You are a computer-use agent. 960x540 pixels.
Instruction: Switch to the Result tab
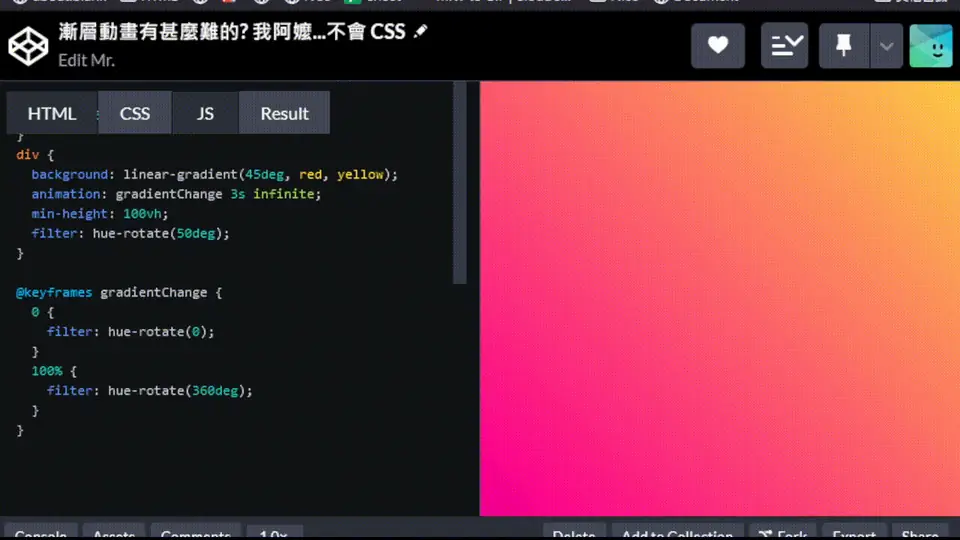(284, 113)
